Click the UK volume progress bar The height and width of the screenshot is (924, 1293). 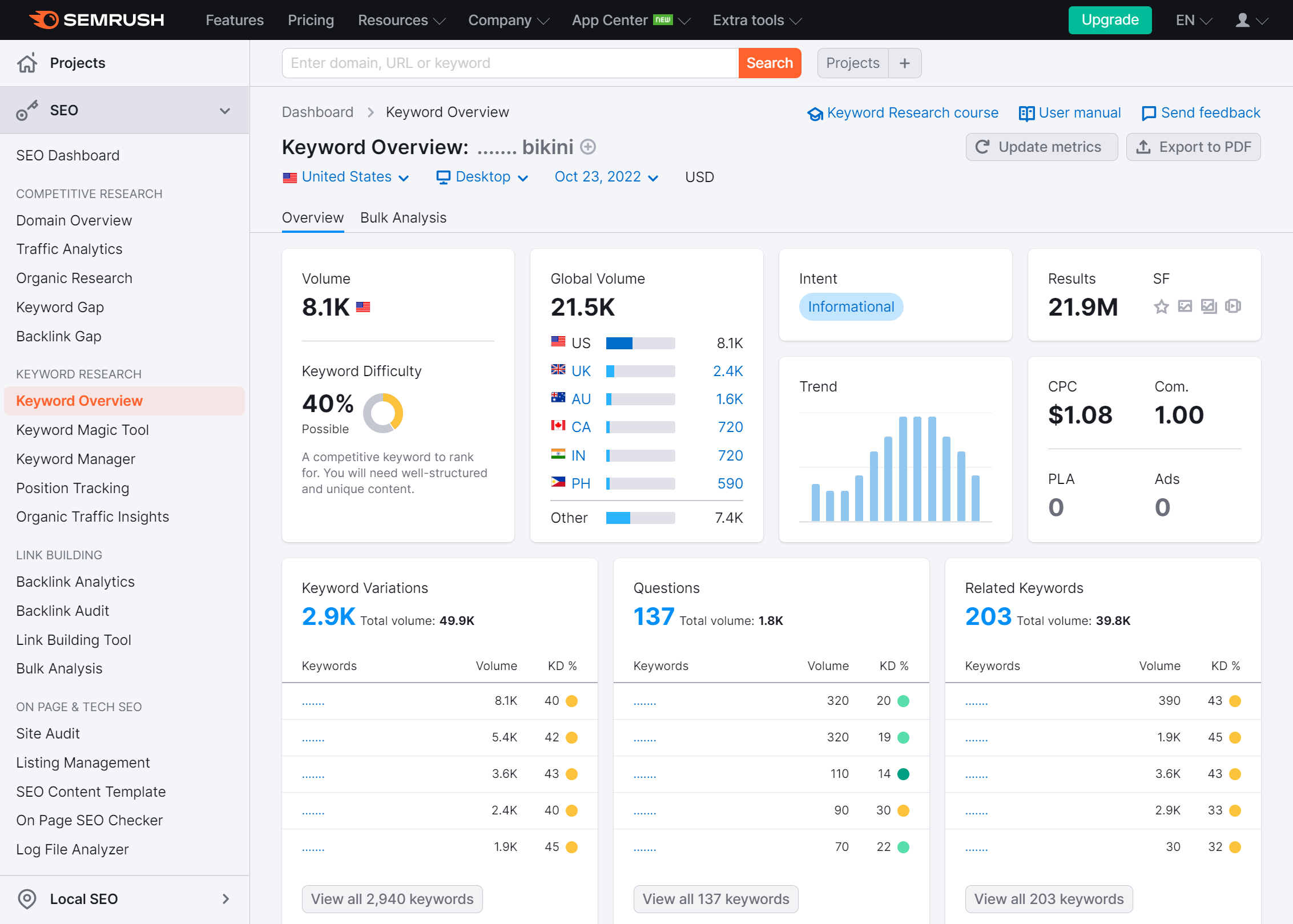[641, 371]
